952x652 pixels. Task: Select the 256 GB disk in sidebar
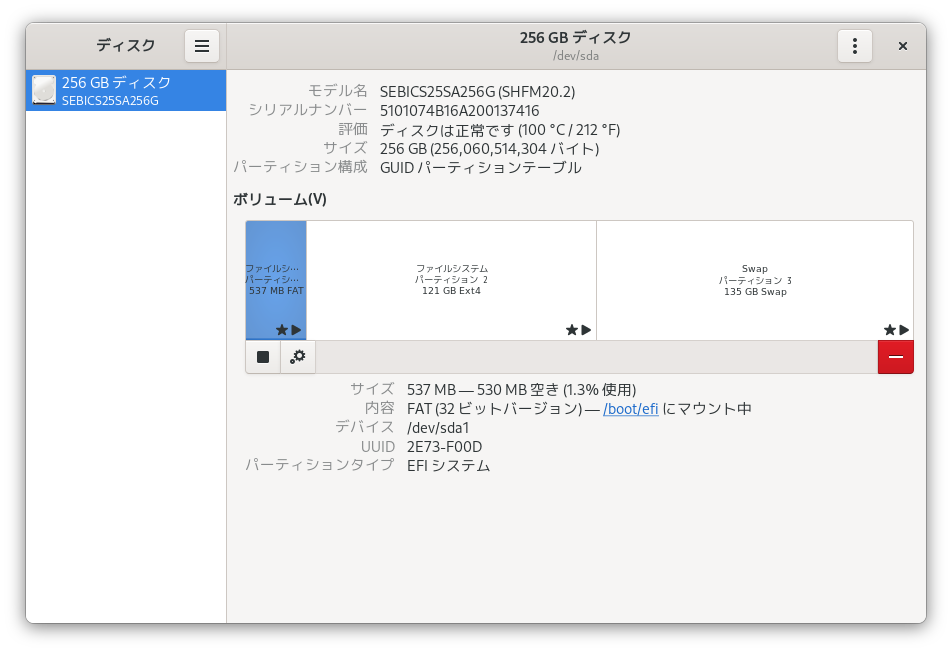coord(126,90)
